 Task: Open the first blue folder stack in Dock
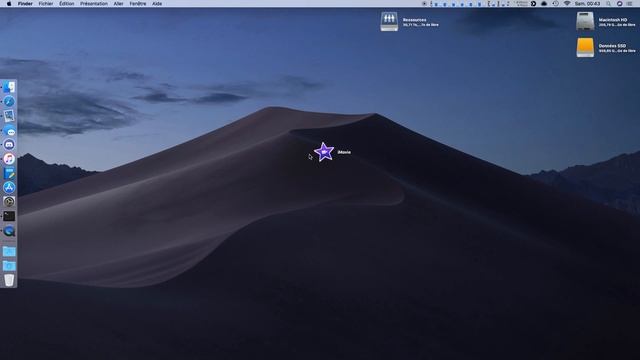(9, 251)
